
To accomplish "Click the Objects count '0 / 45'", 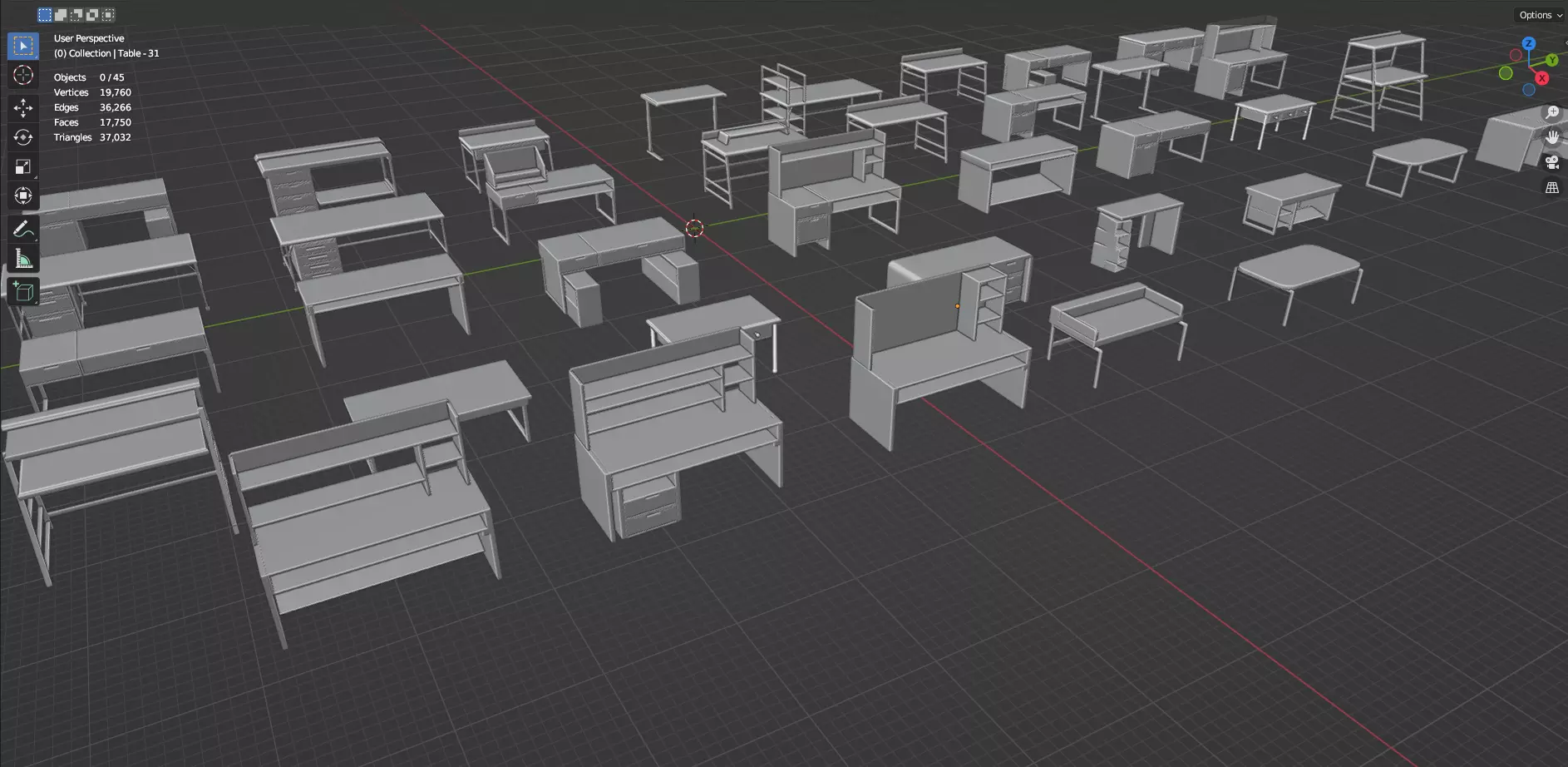I will (x=111, y=77).
